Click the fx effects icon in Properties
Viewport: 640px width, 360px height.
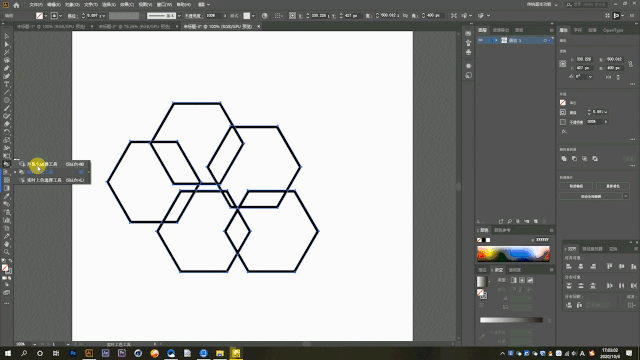pos(564,131)
